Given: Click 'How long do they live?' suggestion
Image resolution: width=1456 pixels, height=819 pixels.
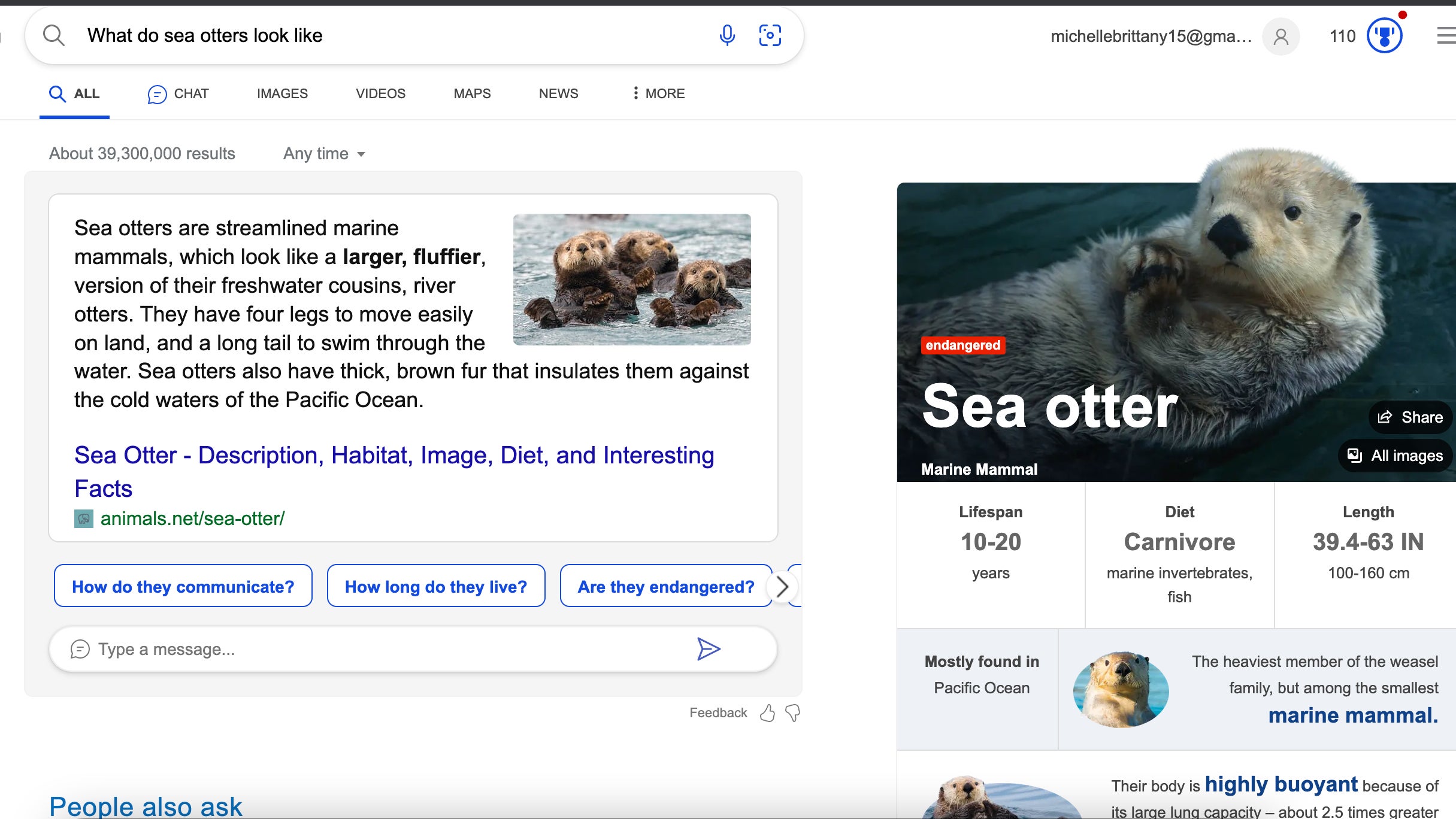Looking at the screenshot, I should (436, 586).
